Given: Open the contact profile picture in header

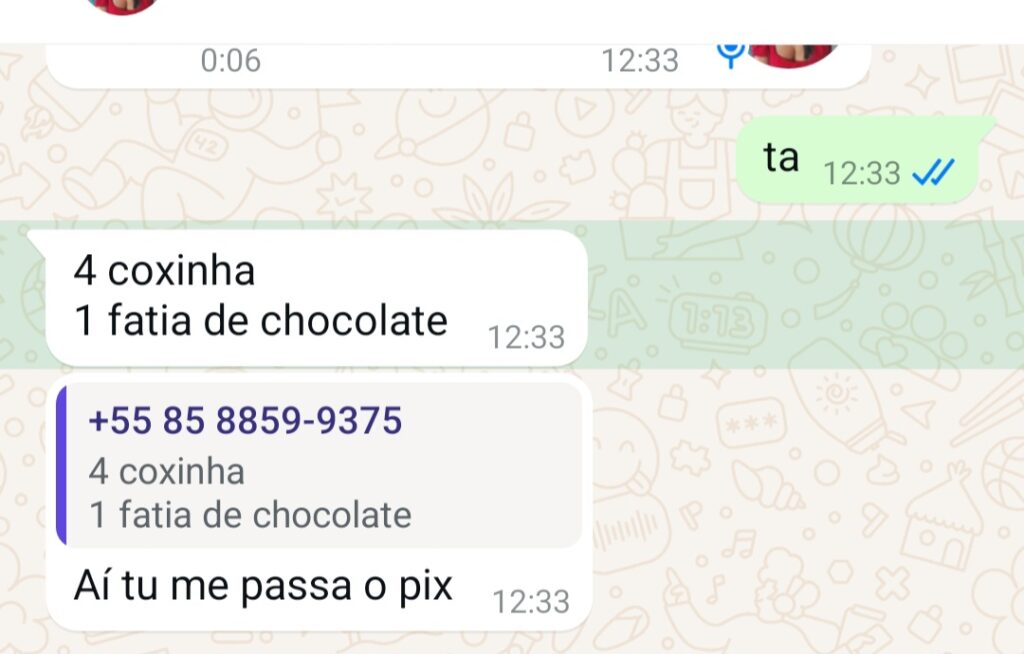Looking at the screenshot, I should pos(122,5).
